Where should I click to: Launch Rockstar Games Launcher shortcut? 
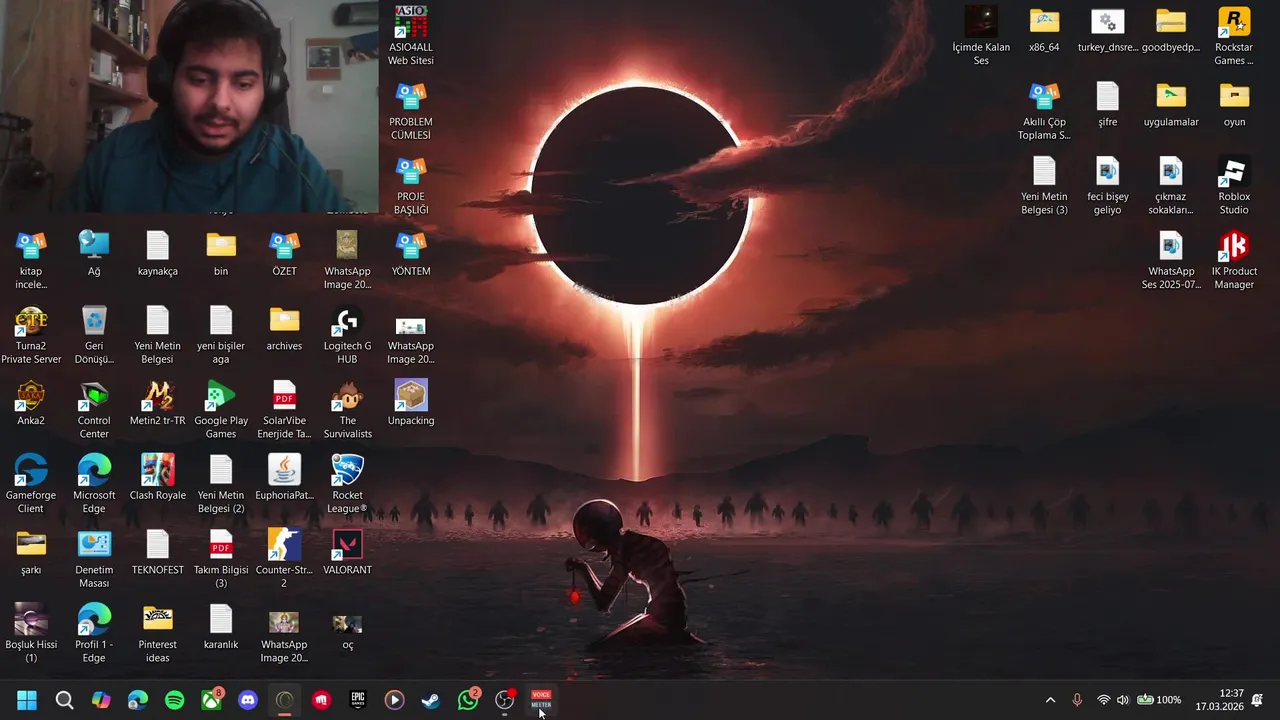(1234, 35)
